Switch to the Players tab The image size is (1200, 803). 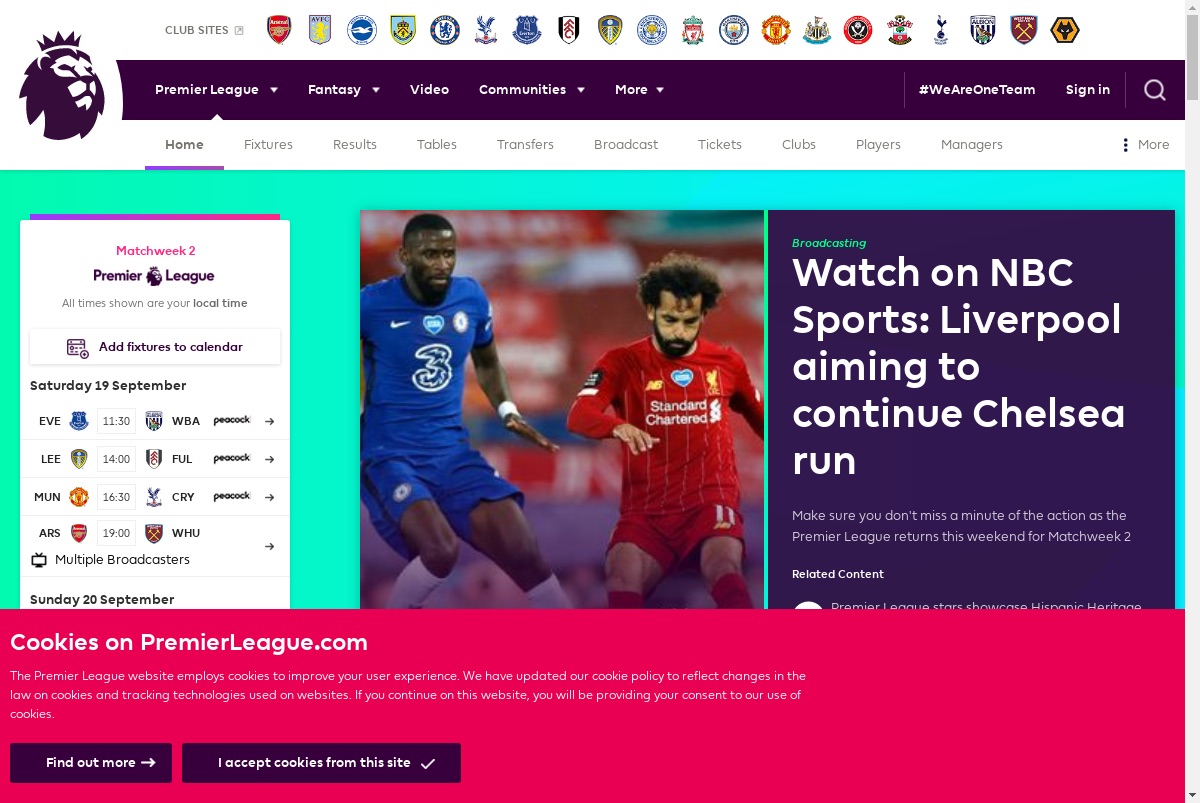pyautogui.click(x=878, y=145)
